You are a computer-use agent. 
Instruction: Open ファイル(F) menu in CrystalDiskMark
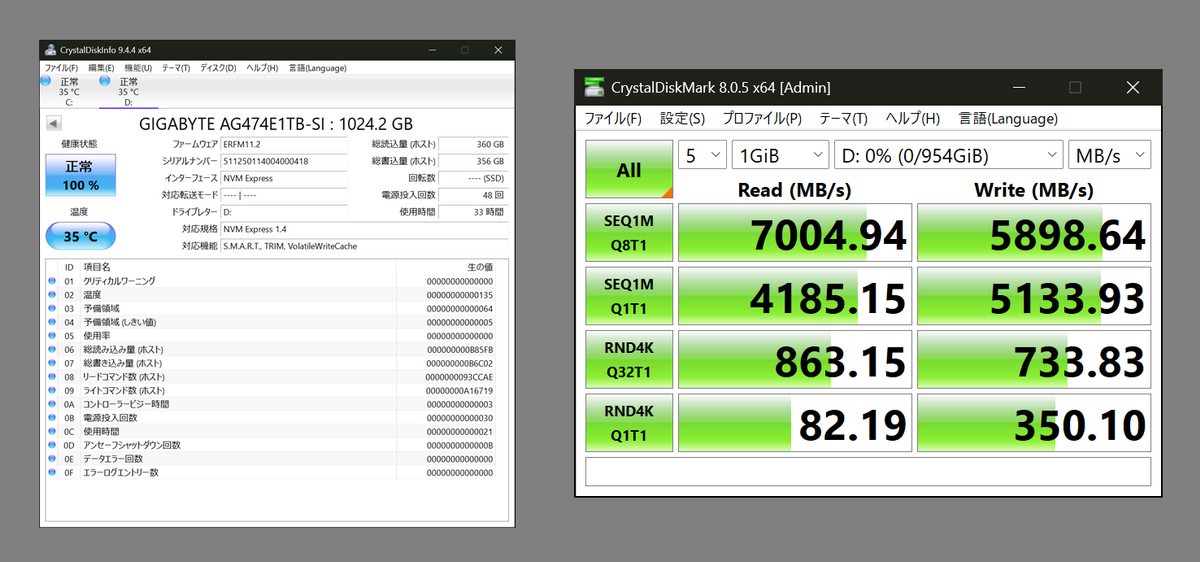[613, 118]
